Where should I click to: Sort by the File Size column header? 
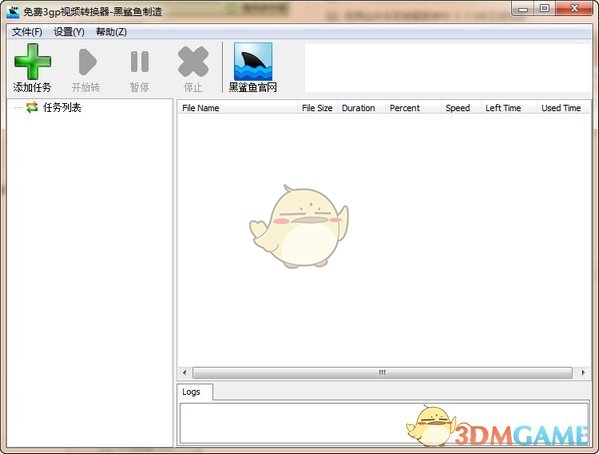[317, 108]
